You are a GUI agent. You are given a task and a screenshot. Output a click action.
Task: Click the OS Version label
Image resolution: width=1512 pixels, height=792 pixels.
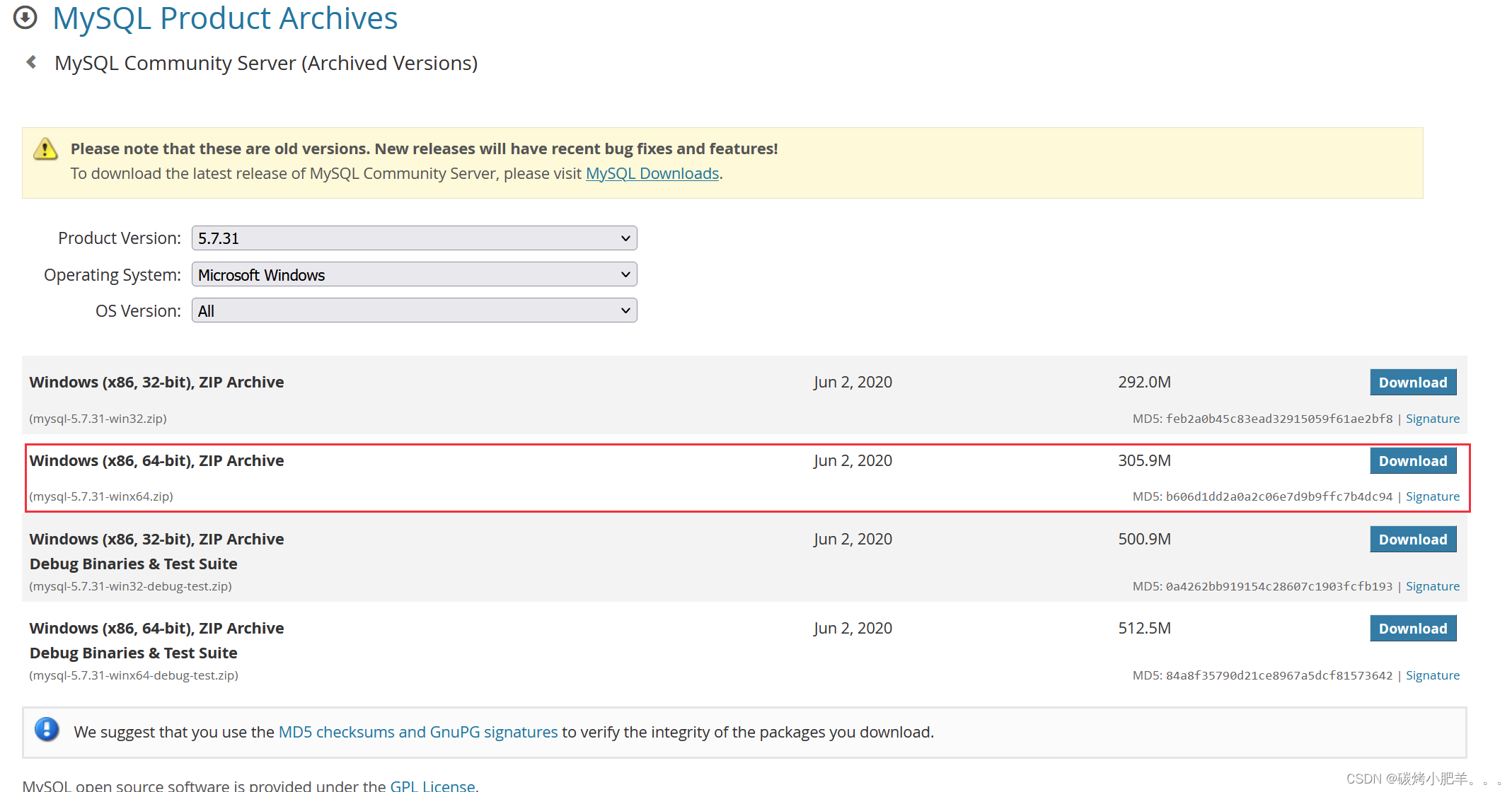click(138, 311)
